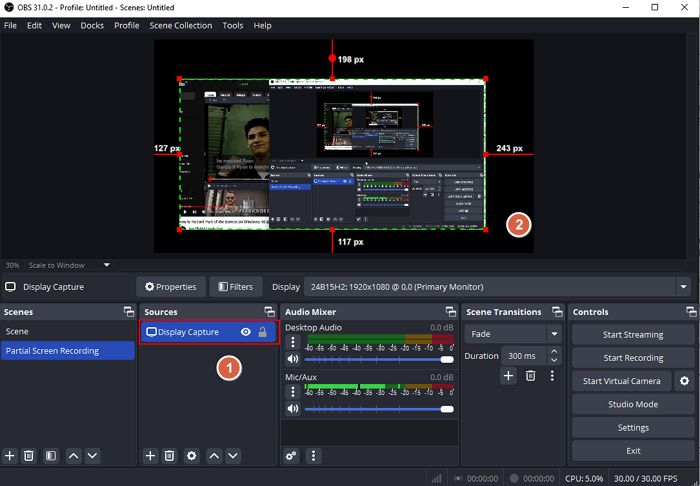Decrease transition duration with down arrow
This screenshot has height=486, width=700.
(x=554, y=360)
